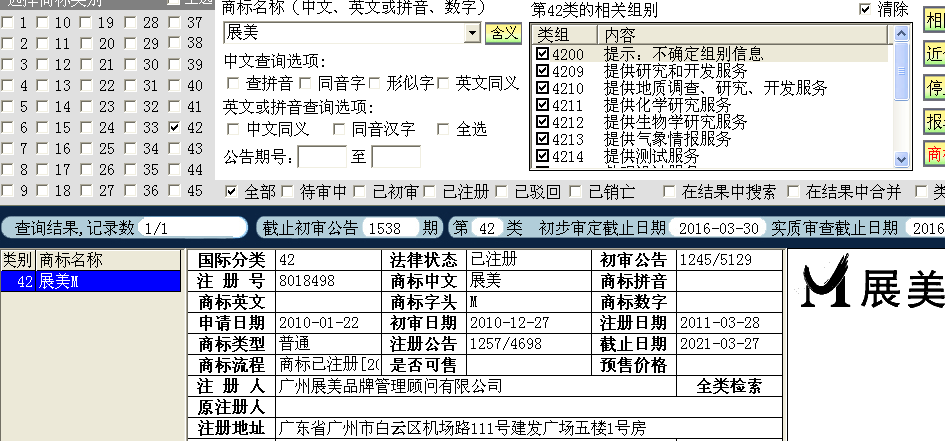The image size is (945, 441).
Task: Toggle 形似字 similar-shape option
Action: coord(374,83)
